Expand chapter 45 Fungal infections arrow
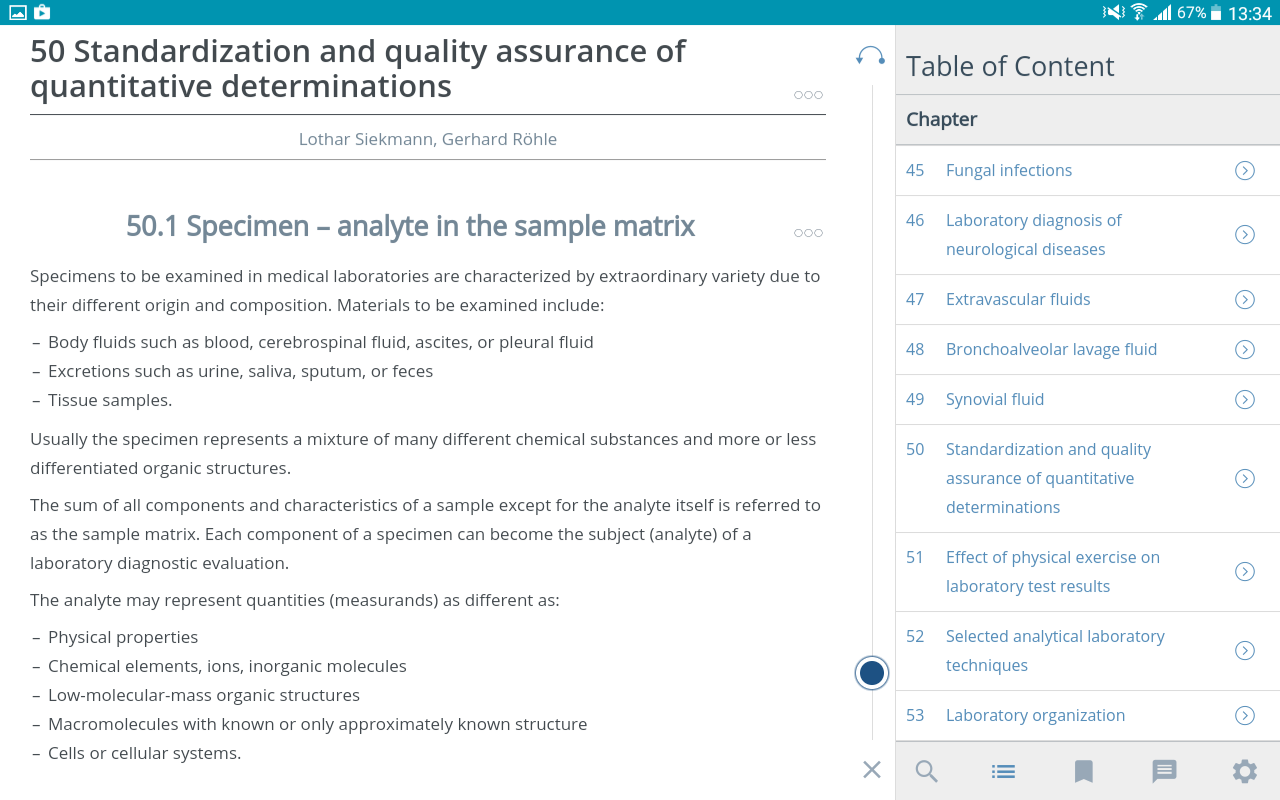Image resolution: width=1280 pixels, height=800 pixels. (1245, 170)
